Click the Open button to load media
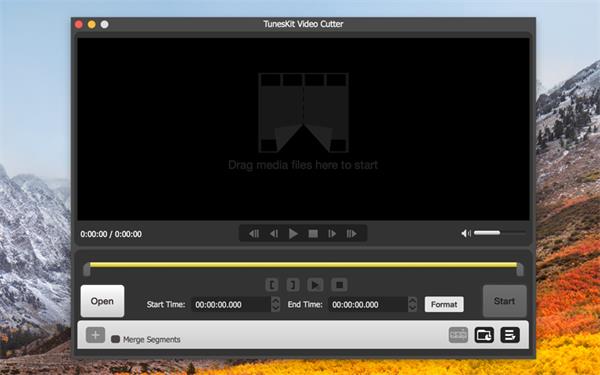The width and height of the screenshot is (600, 375). coord(102,301)
